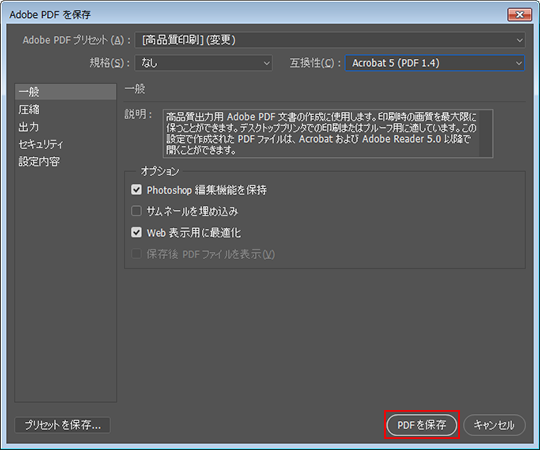Select the 設定内容 category
The height and width of the screenshot is (450, 540).
click(65, 161)
